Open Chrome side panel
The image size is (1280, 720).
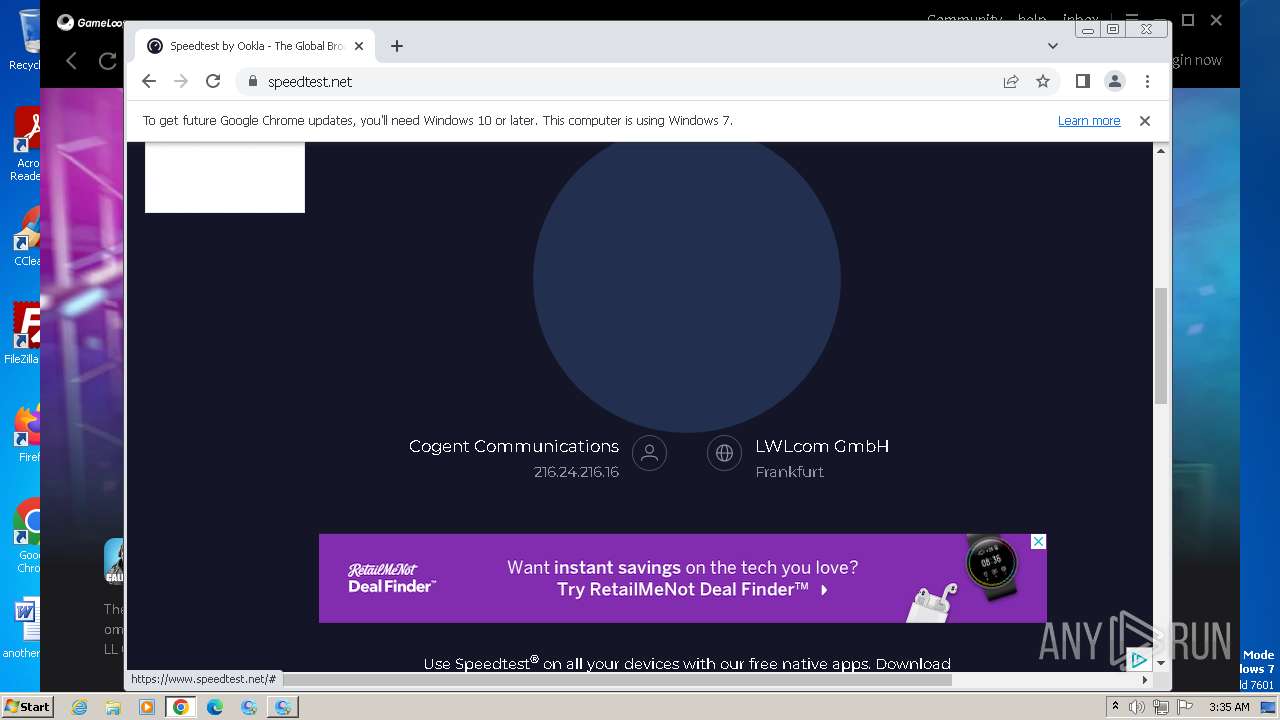coord(1082,81)
